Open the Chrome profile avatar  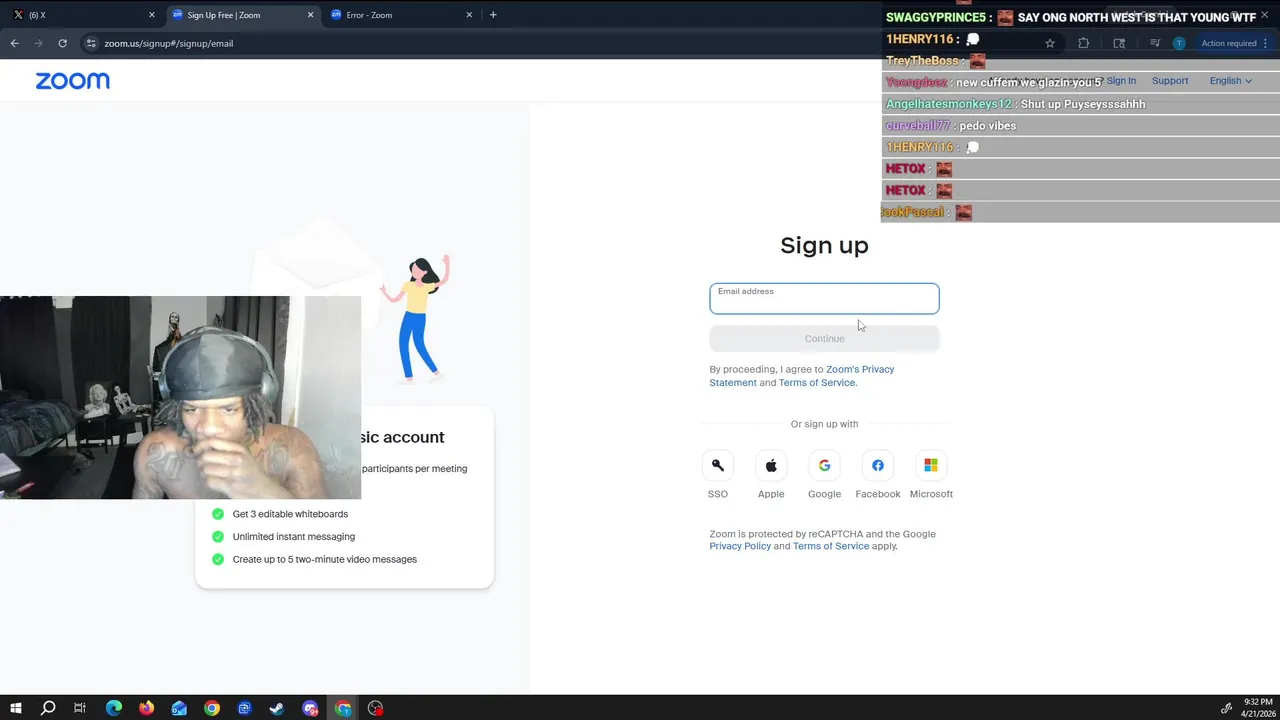click(1179, 43)
